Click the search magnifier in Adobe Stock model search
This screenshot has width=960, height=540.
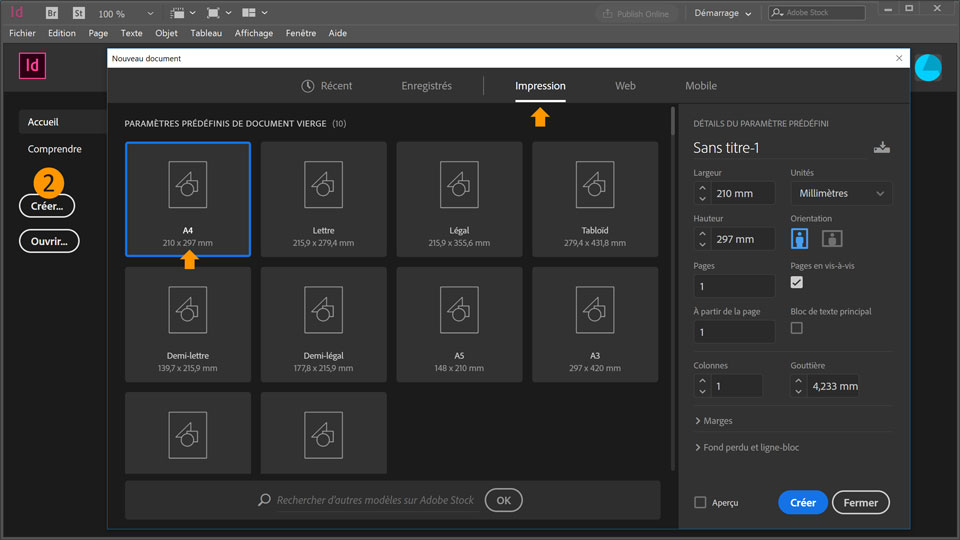(x=264, y=500)
